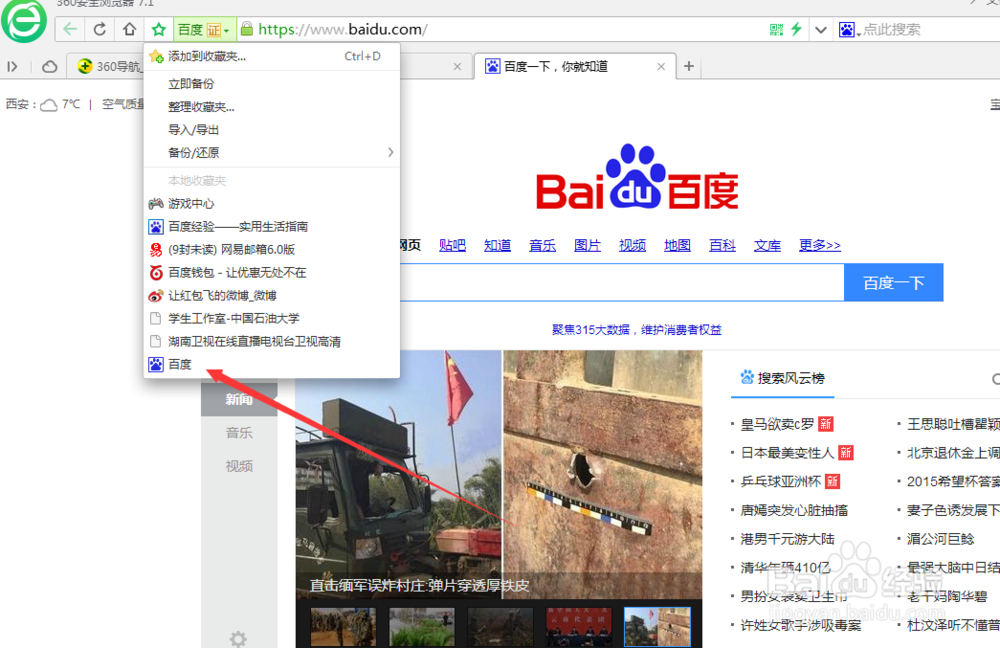
Task: Click the sidebar toggle icon left of tabs
Action: (12, 66)
